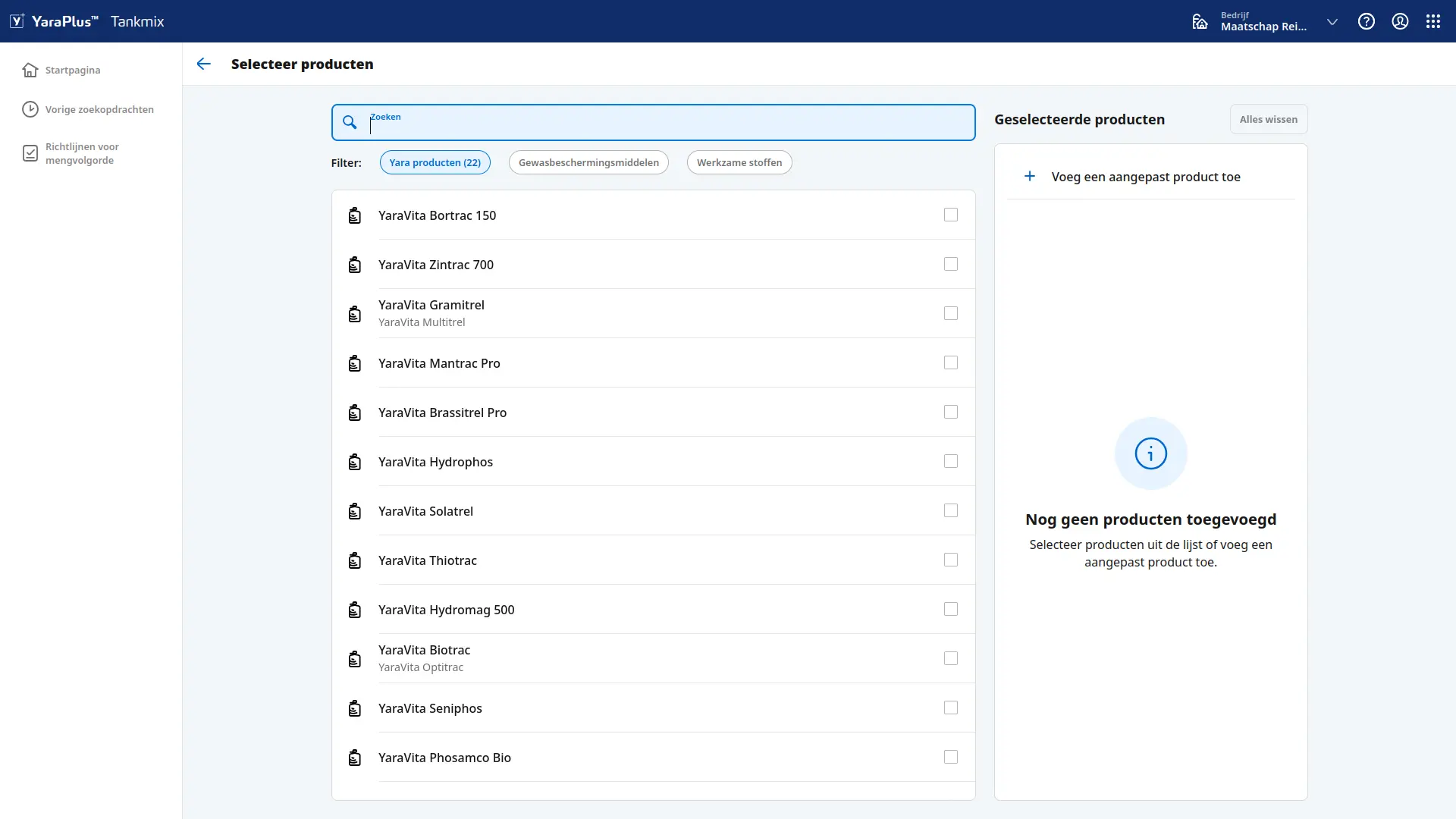Screen dimensions: 1456x819
Task: Apply the Werkzame stoffen filter
Action: 739,162
